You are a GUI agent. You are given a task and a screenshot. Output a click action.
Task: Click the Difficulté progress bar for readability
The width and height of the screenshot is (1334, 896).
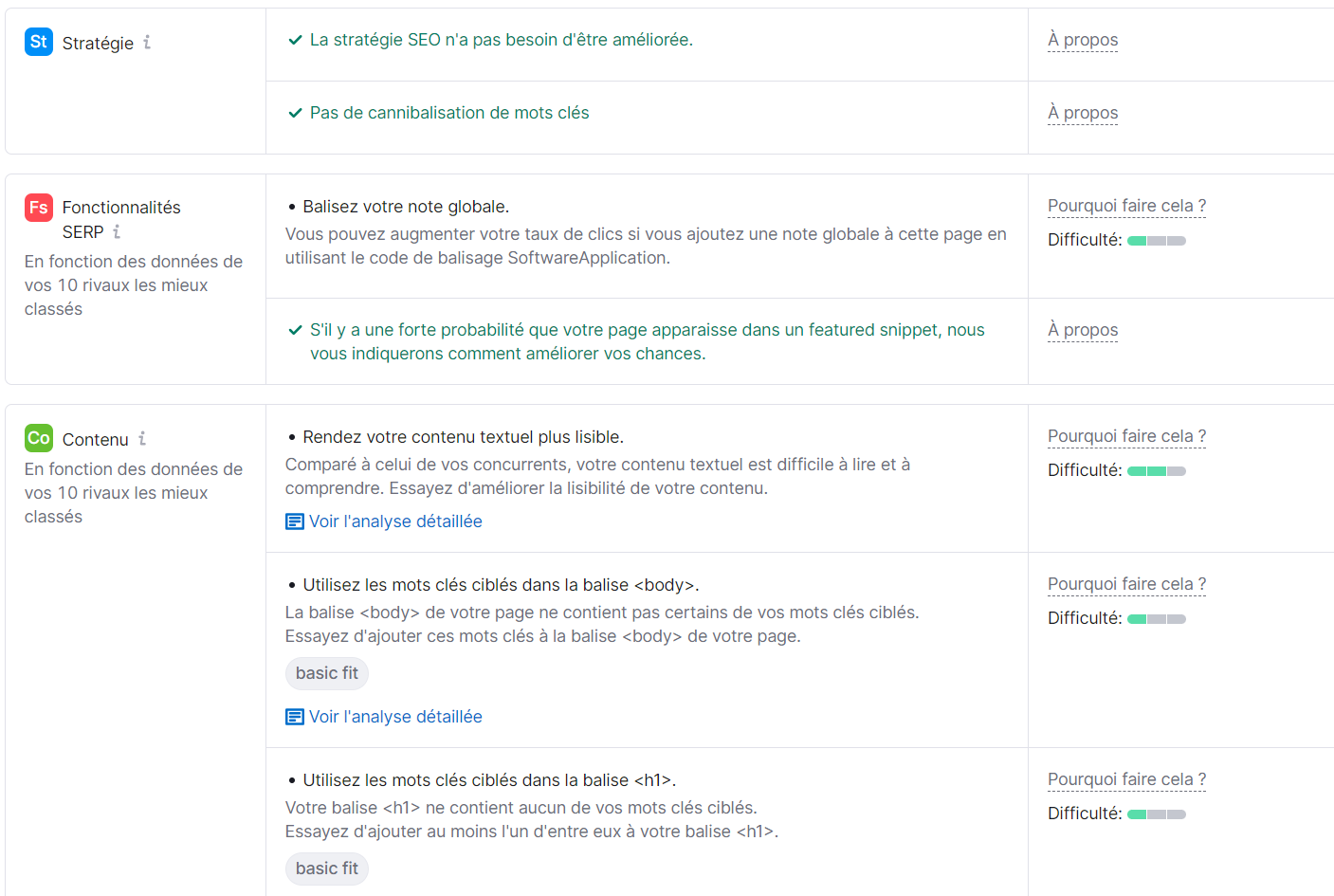[x=1156, y=470]
